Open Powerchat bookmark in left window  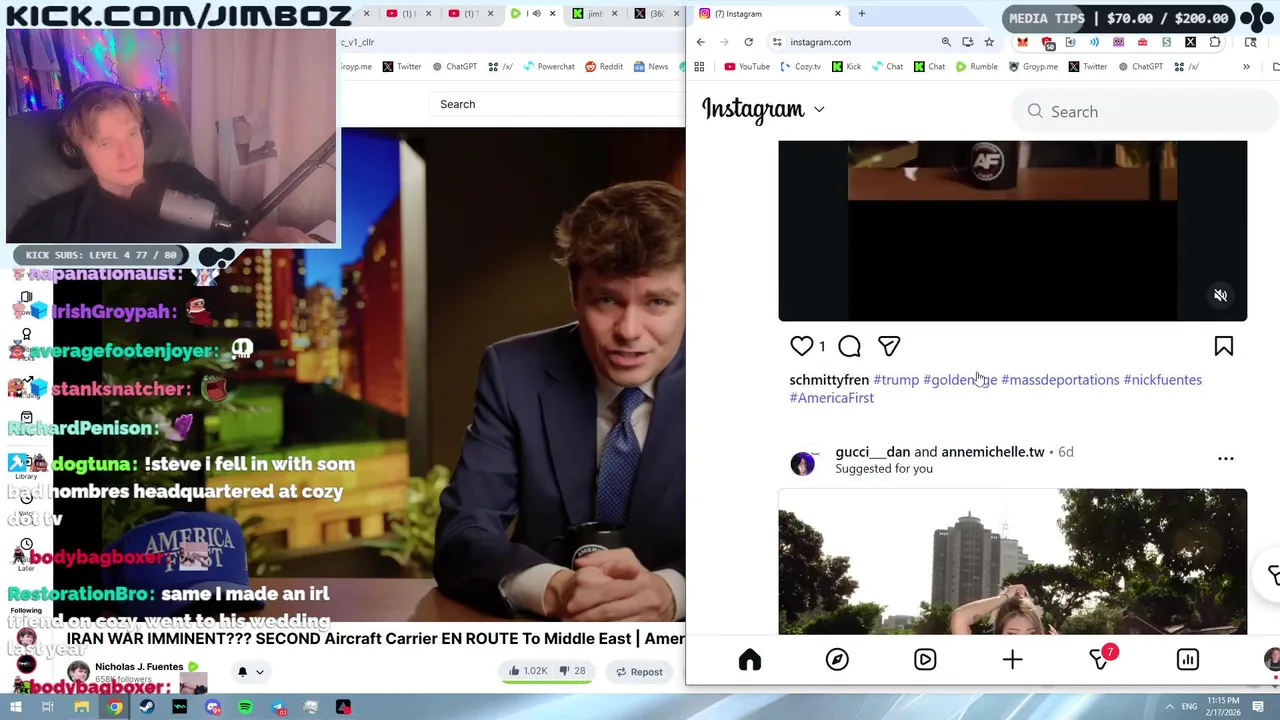click(x=548, y=67)
